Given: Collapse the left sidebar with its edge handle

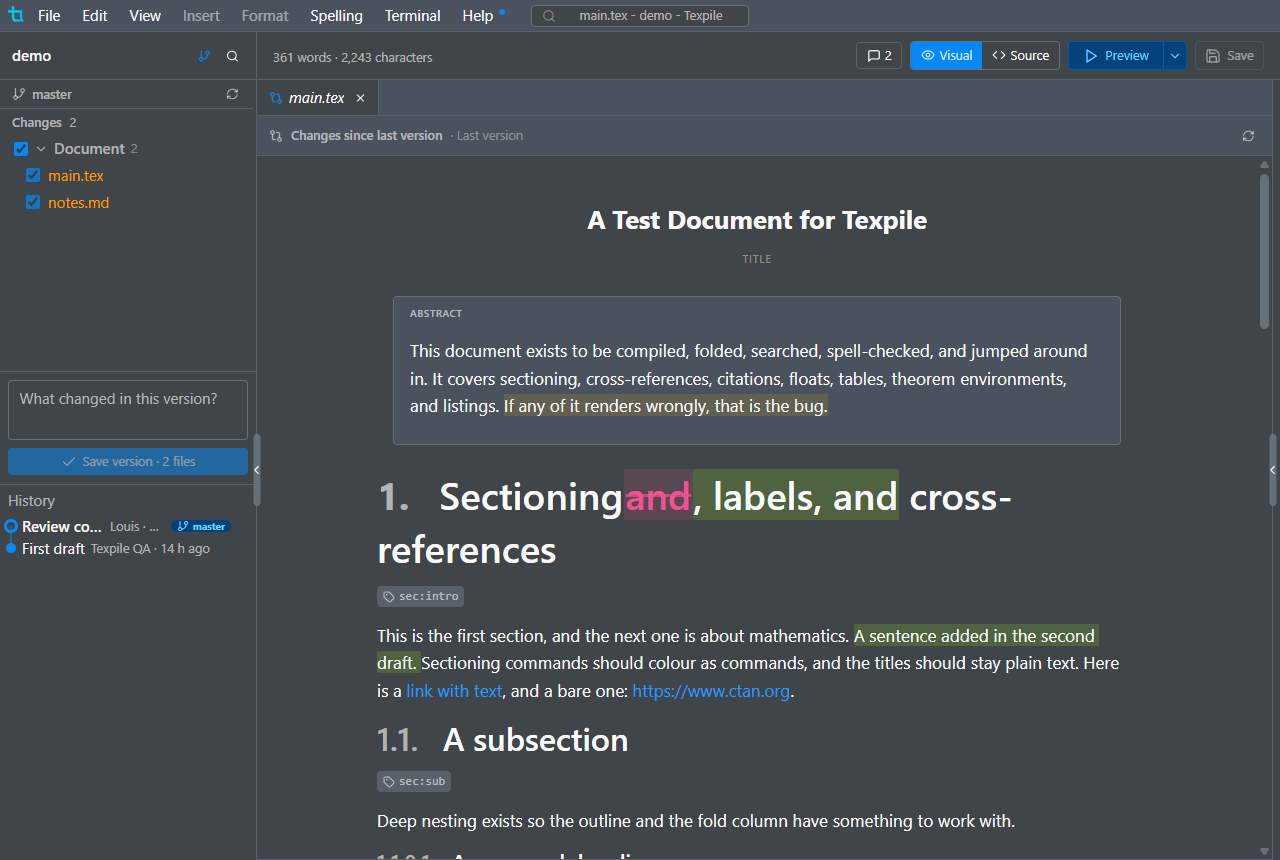Looking at the screenshot, I should (256, 469).
